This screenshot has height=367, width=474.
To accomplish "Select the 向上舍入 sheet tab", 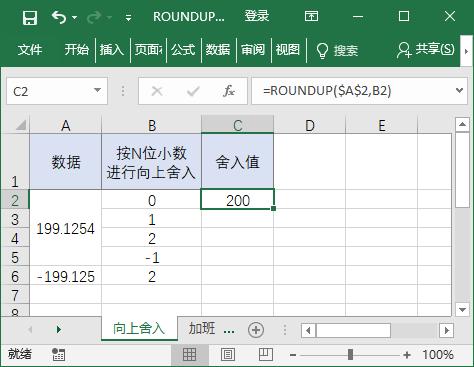I will coord(139,328).
